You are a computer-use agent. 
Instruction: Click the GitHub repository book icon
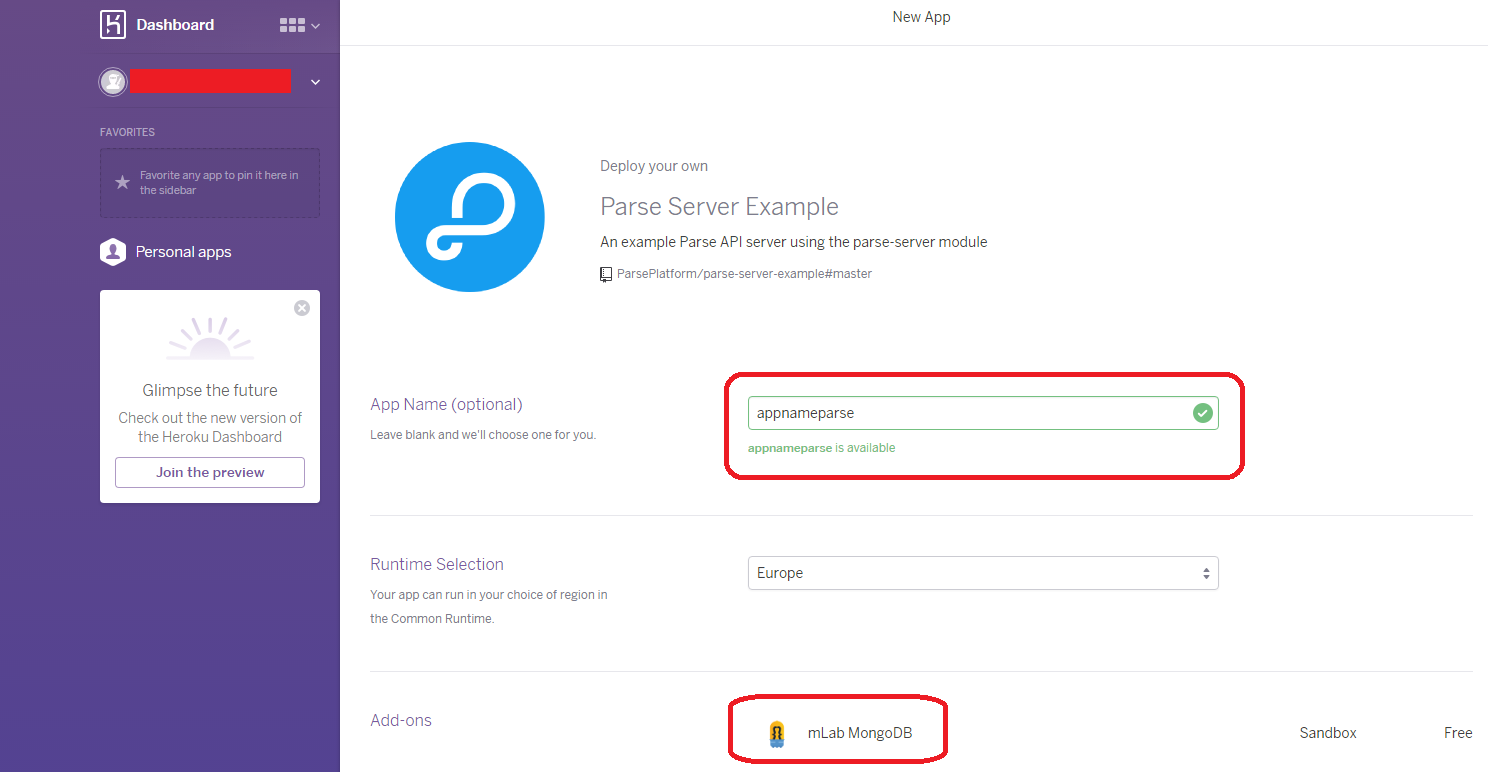pos(605,273)
